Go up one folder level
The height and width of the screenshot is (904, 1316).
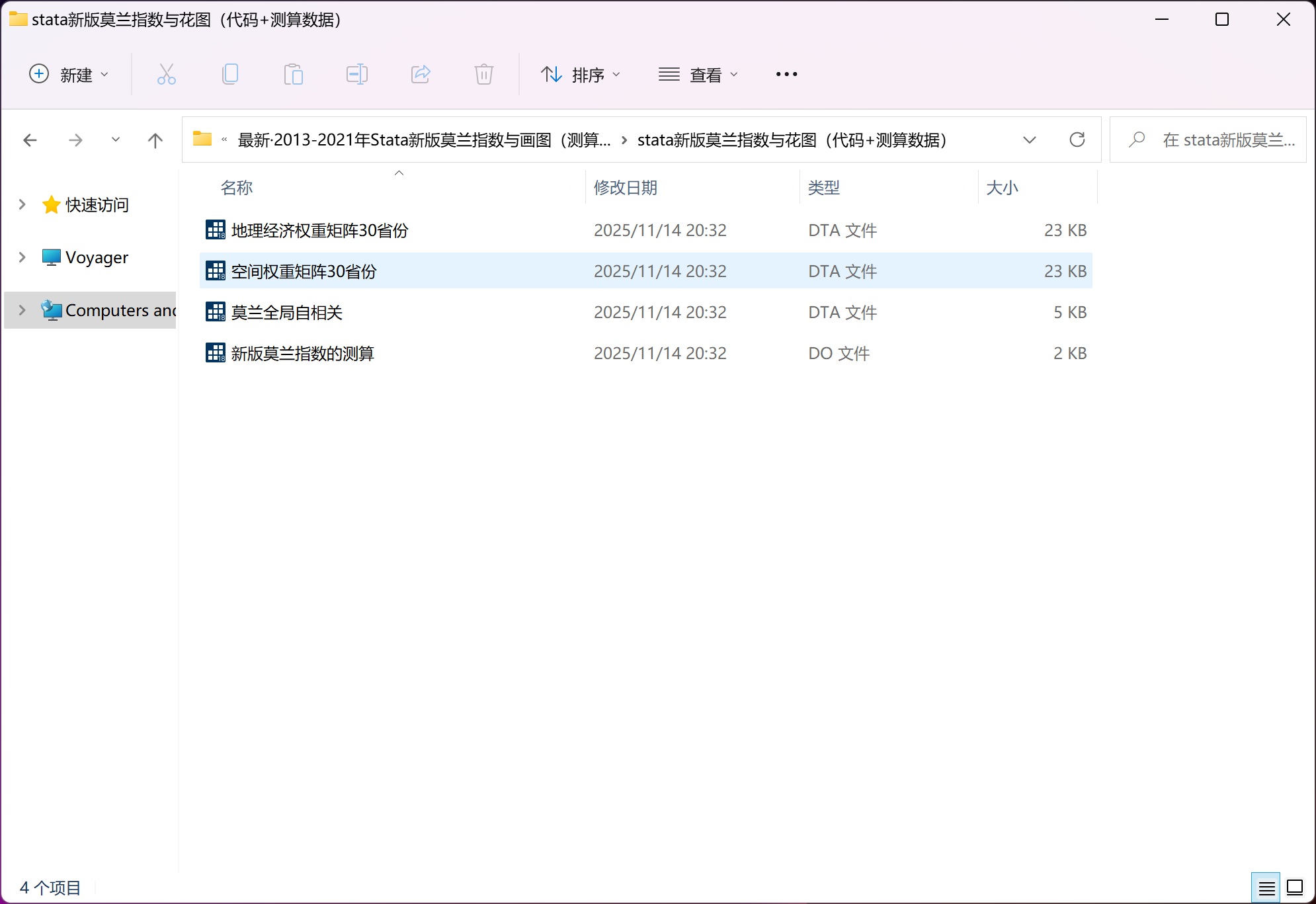(x=155, y=140)
